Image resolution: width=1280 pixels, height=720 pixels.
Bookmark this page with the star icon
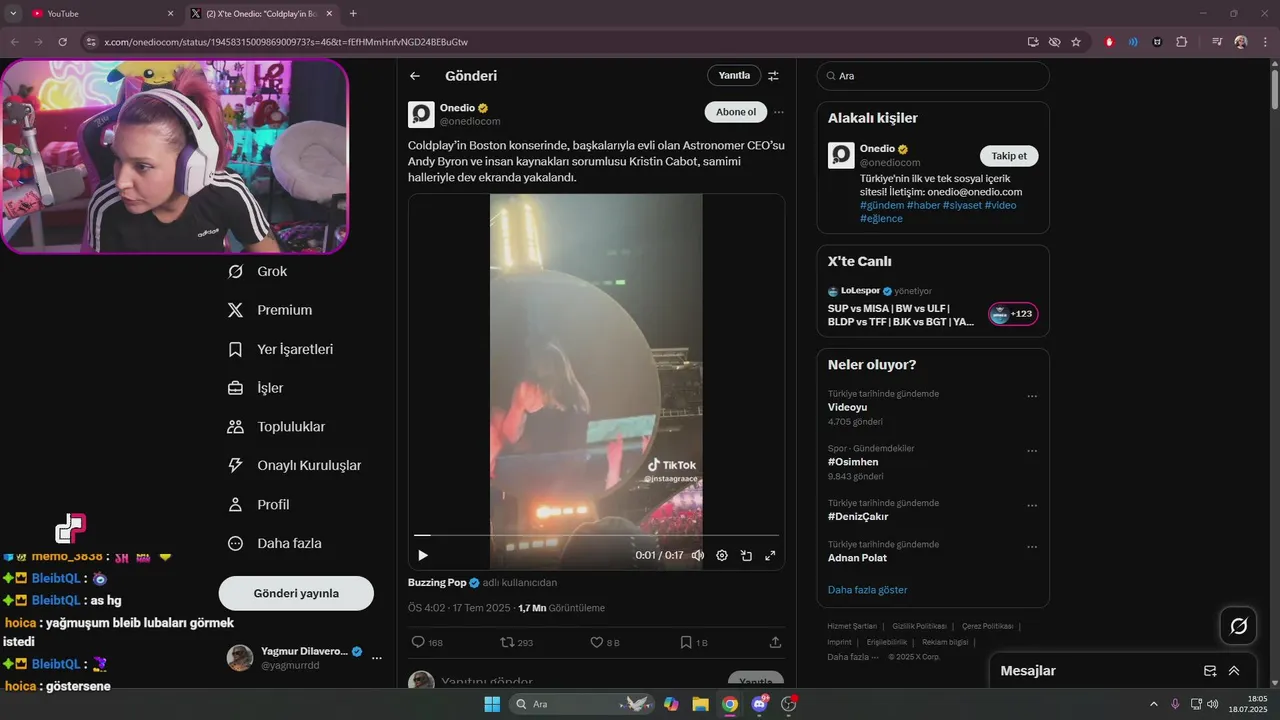1076,42
